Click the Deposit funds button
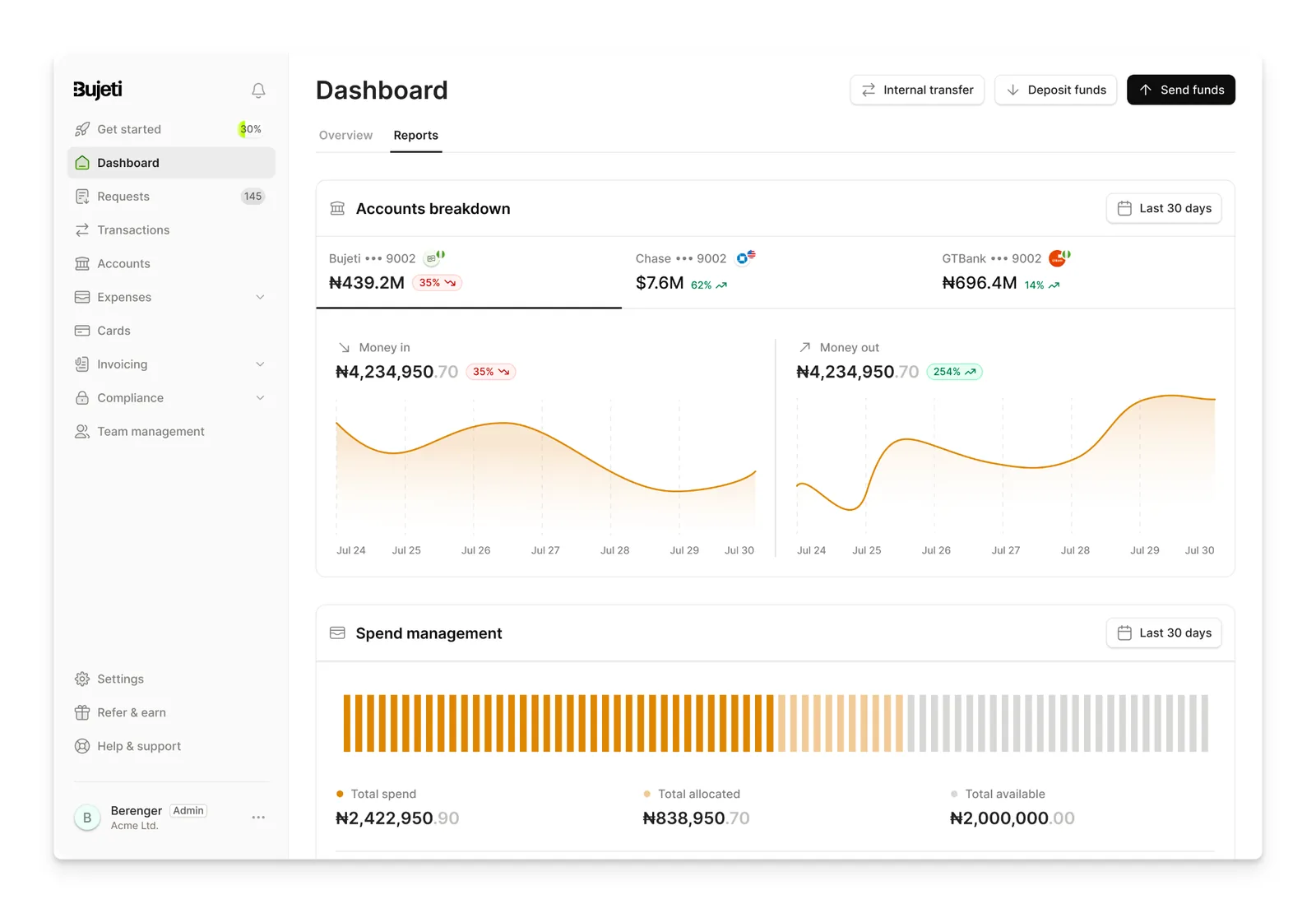 (1056, 90)
